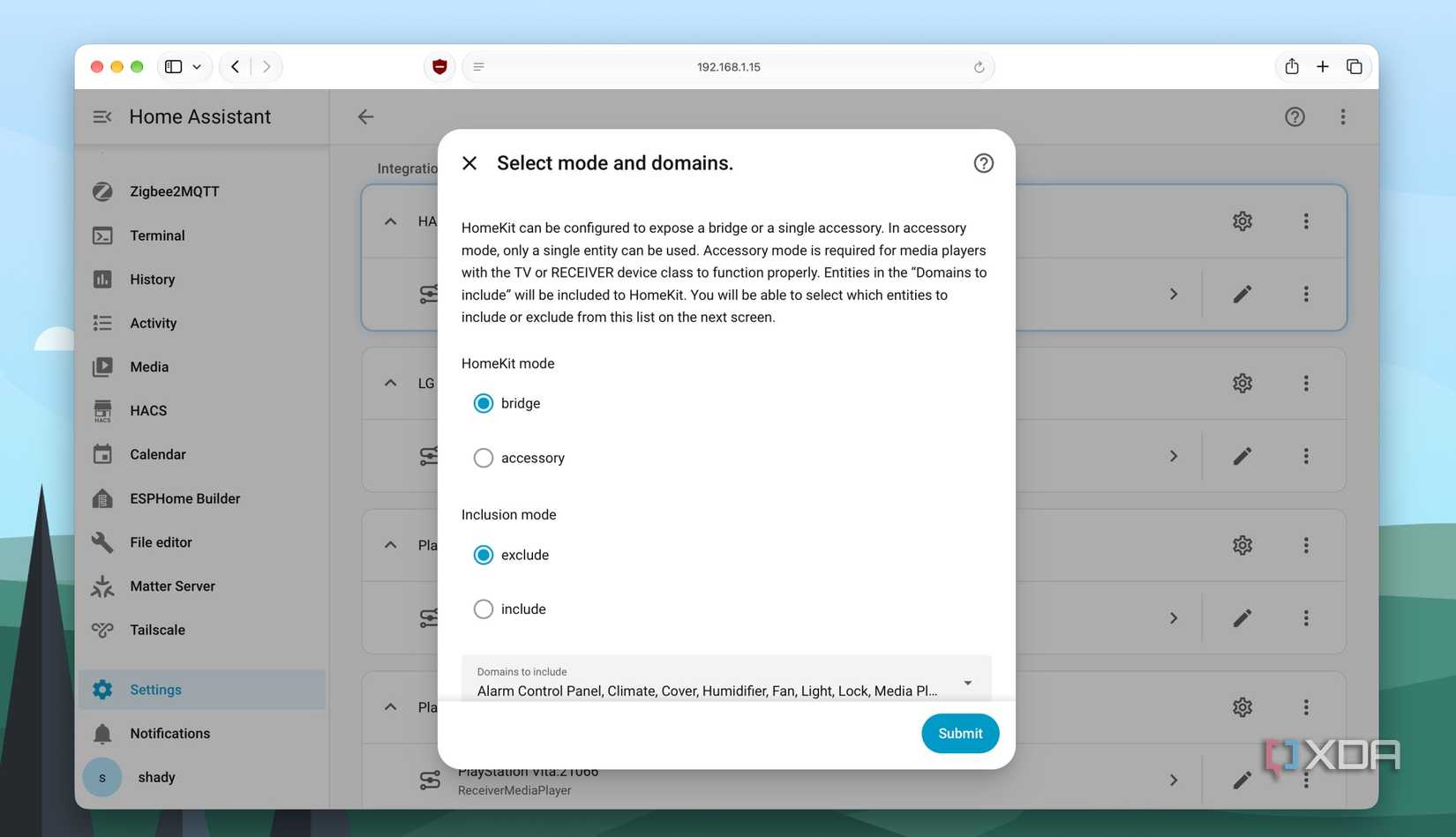Image resolution: width=1456 pixels, height=837 pixels.
Task: Reload the page in the browser
Action: [979, 67]
